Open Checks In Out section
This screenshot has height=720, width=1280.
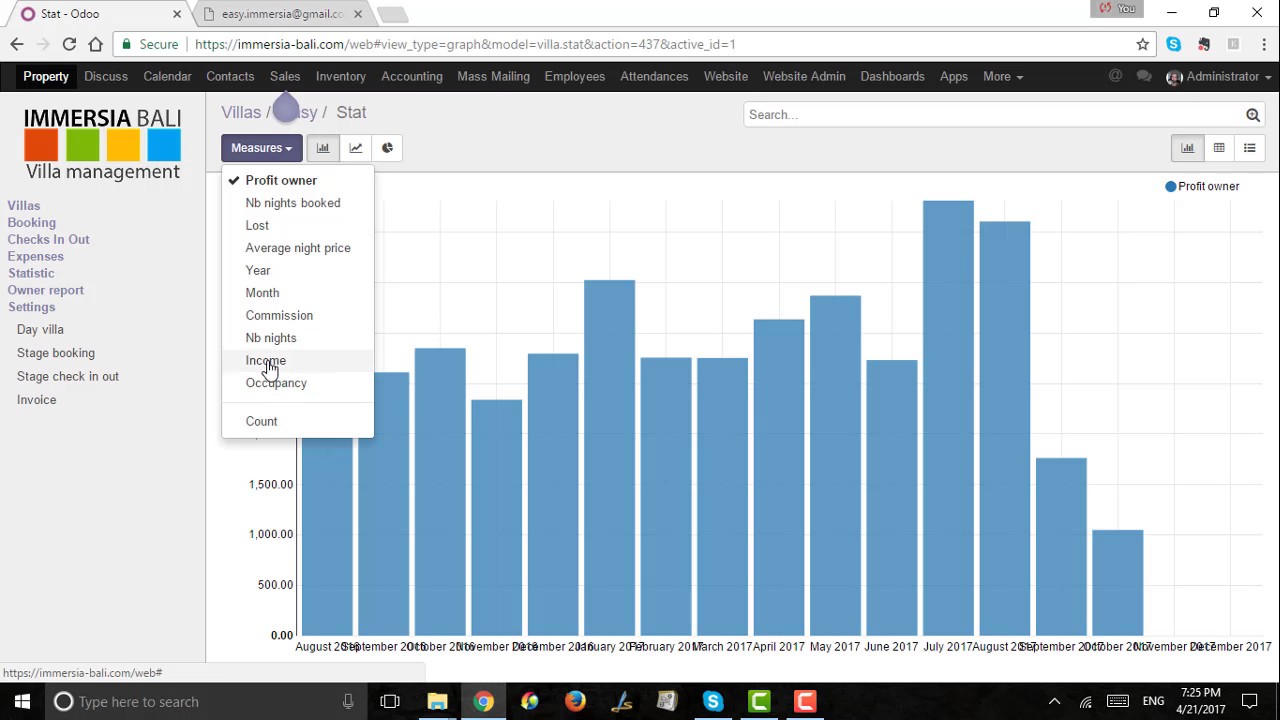click(x=48, y=239)
